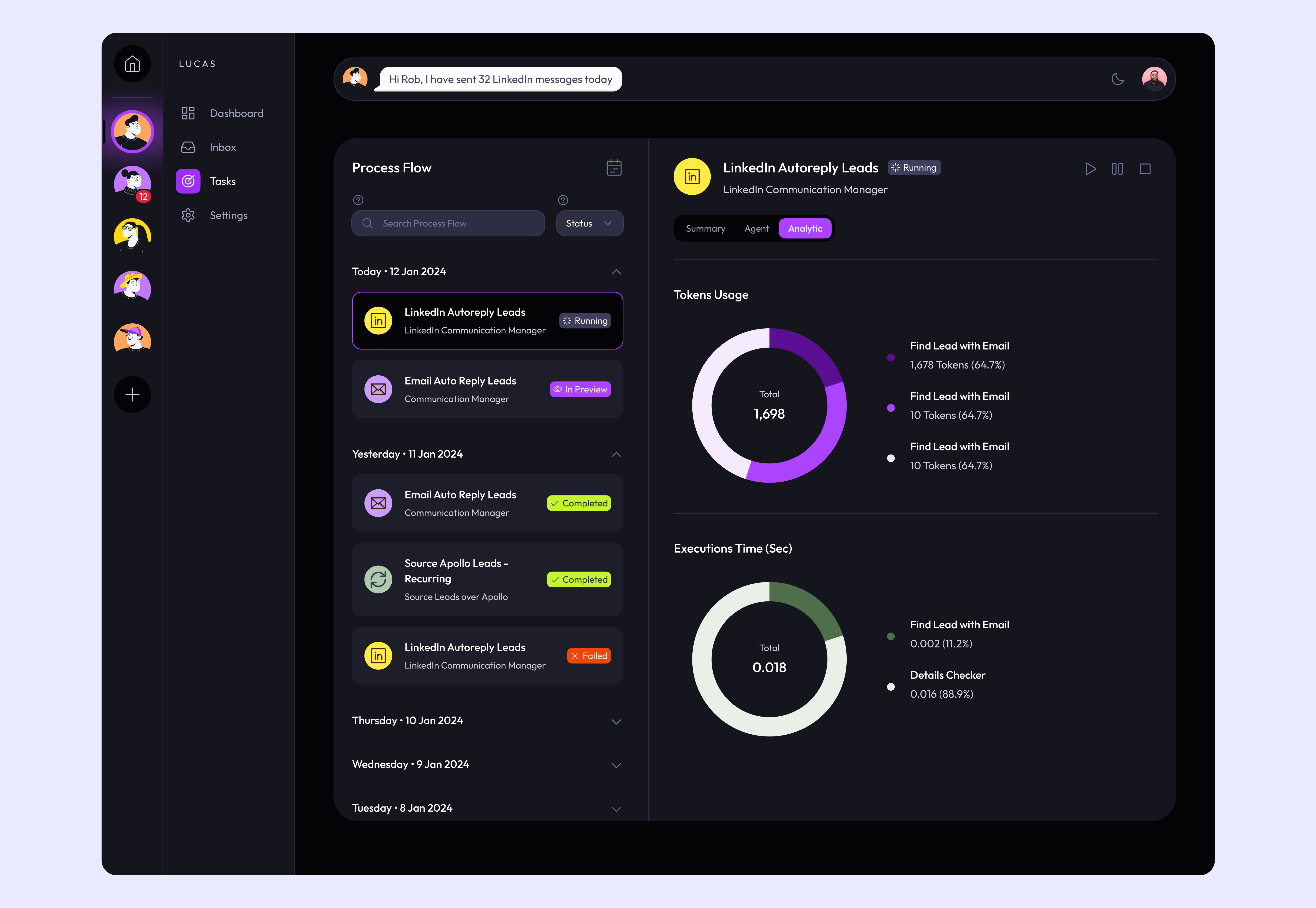The image size is (1316, 908).
Task: Pause the process with the pause button
Action: [1117, 169]
